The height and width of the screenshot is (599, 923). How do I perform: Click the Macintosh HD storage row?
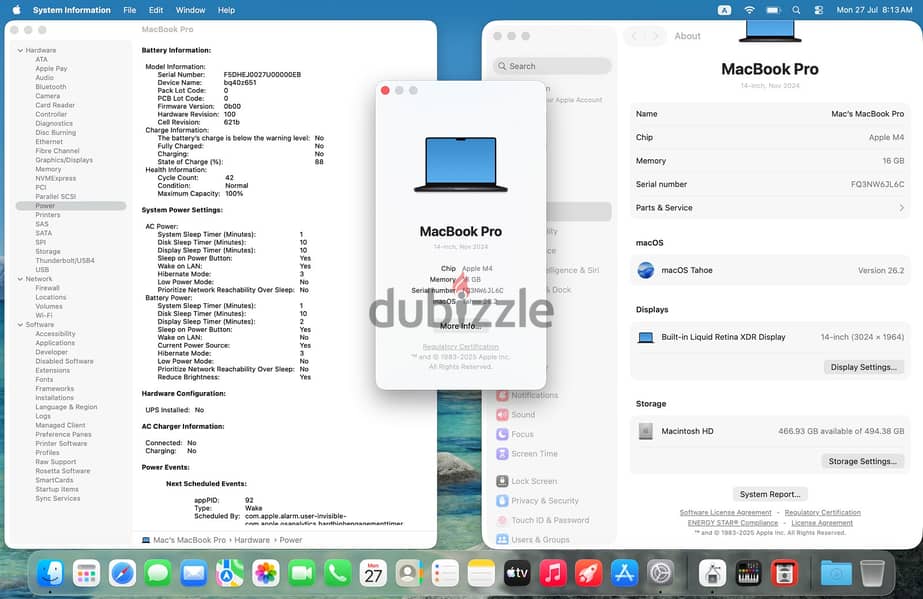tap(770, 431)
